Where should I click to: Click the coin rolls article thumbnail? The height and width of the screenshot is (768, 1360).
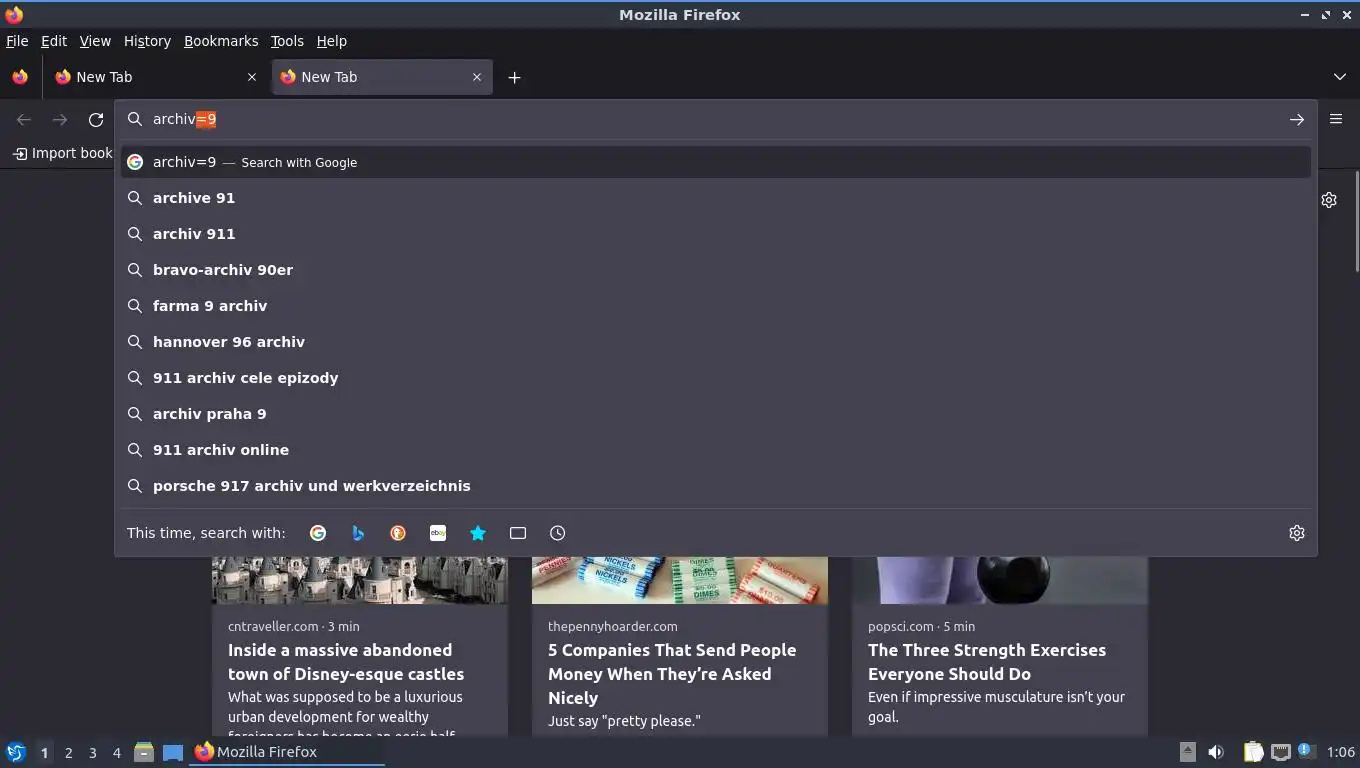[680, 580]
